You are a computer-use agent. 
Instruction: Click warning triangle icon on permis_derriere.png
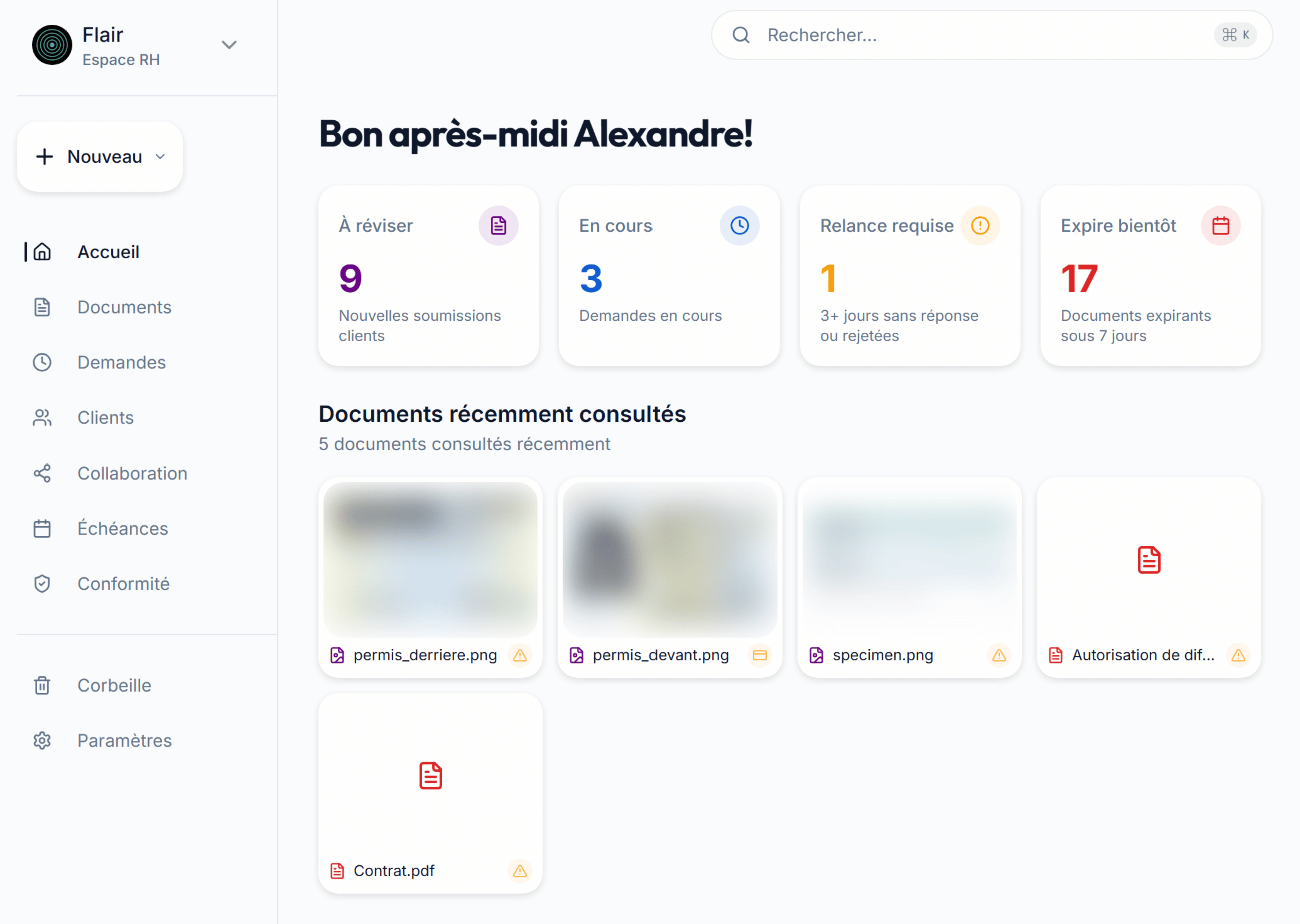pyautogui.click(x=520, y=655)
